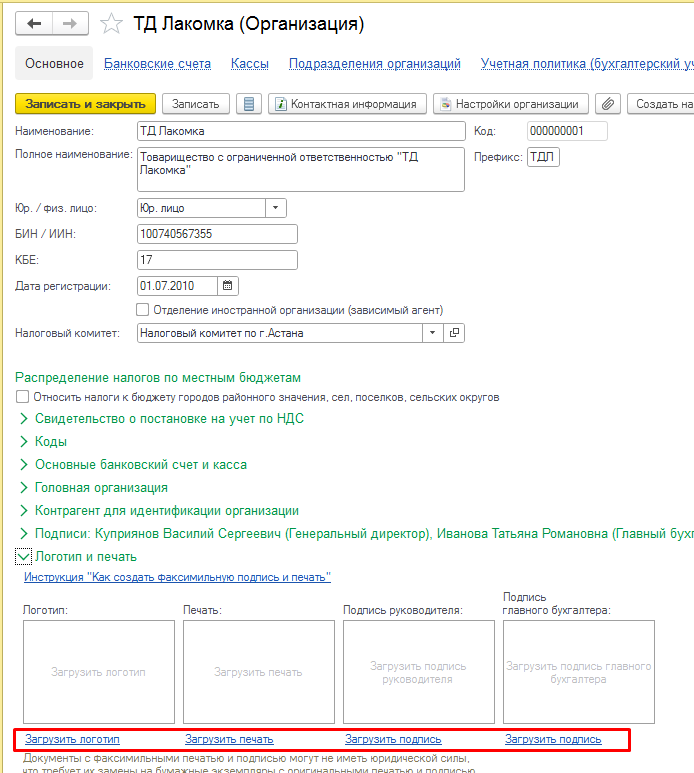
Task: Click the Записать и закрыть button
Action: coord(85,104)
